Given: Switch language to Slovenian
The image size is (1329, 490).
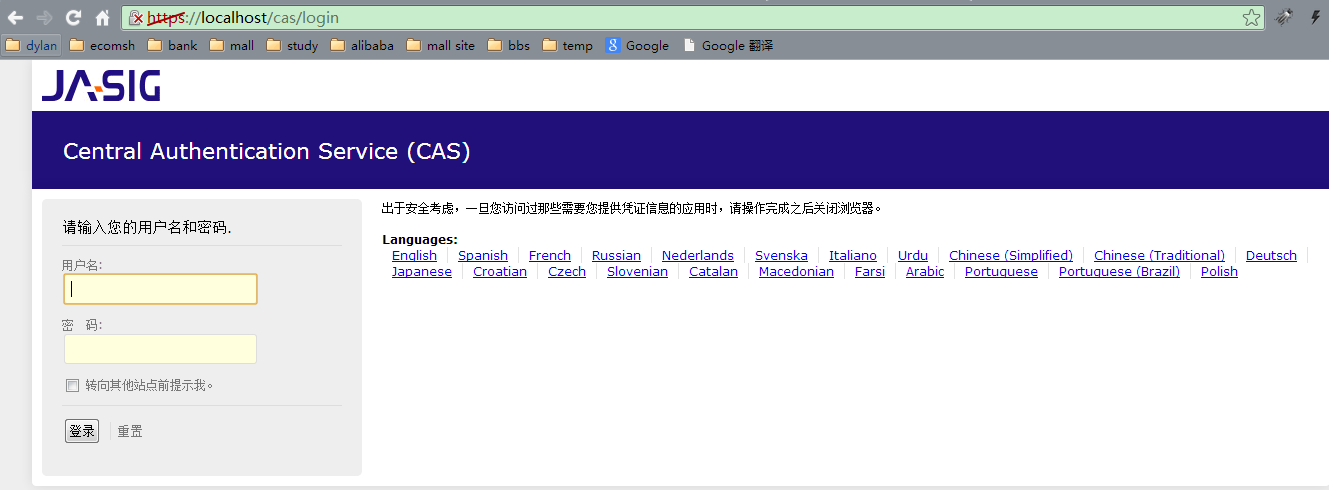Looking at the screenshot, I should pyautogui.click(x=637, y=271).
